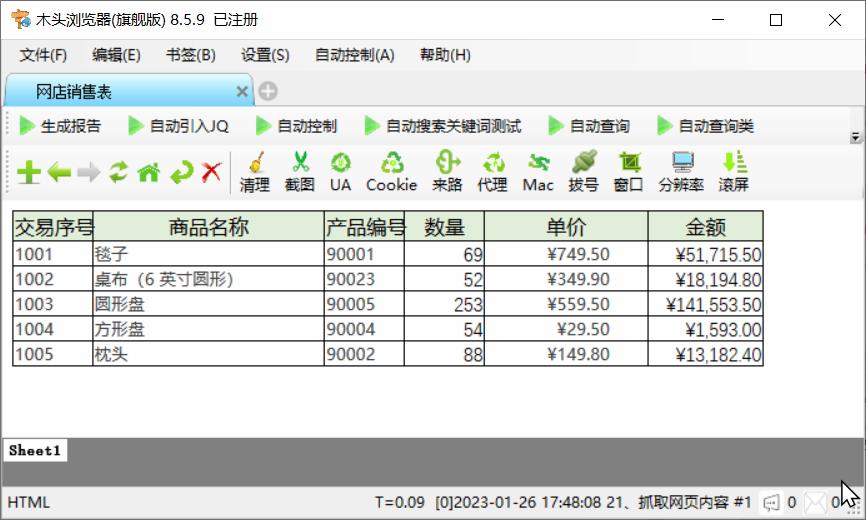Open the 书签(B) menu
Viewport: 866px width, 520px height.
pyautogui.click(x=191, y=55)
